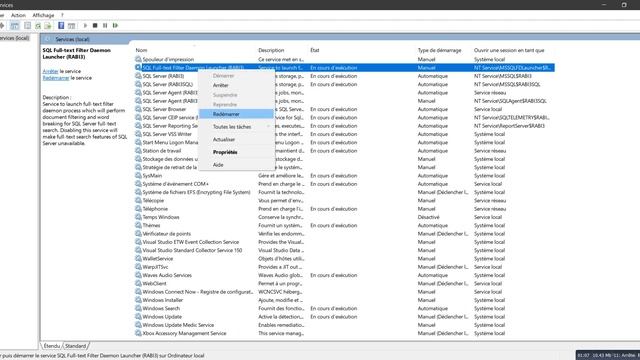The height and width of the screenshot is (360, 640).
Task: Toggle the console tree toolbar icon
Action: coord(14,25)
